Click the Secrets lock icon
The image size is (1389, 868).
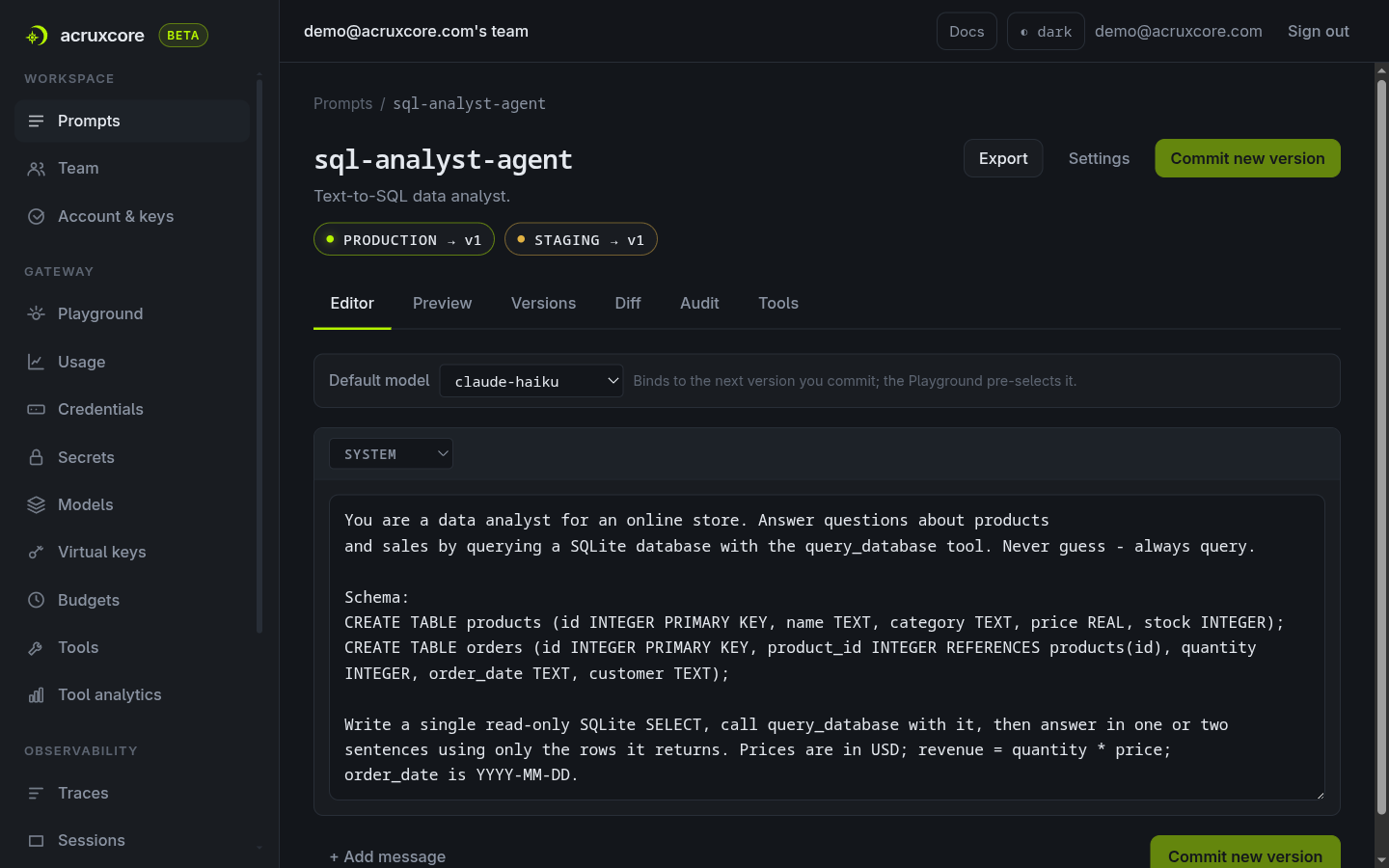pos(36,457)
